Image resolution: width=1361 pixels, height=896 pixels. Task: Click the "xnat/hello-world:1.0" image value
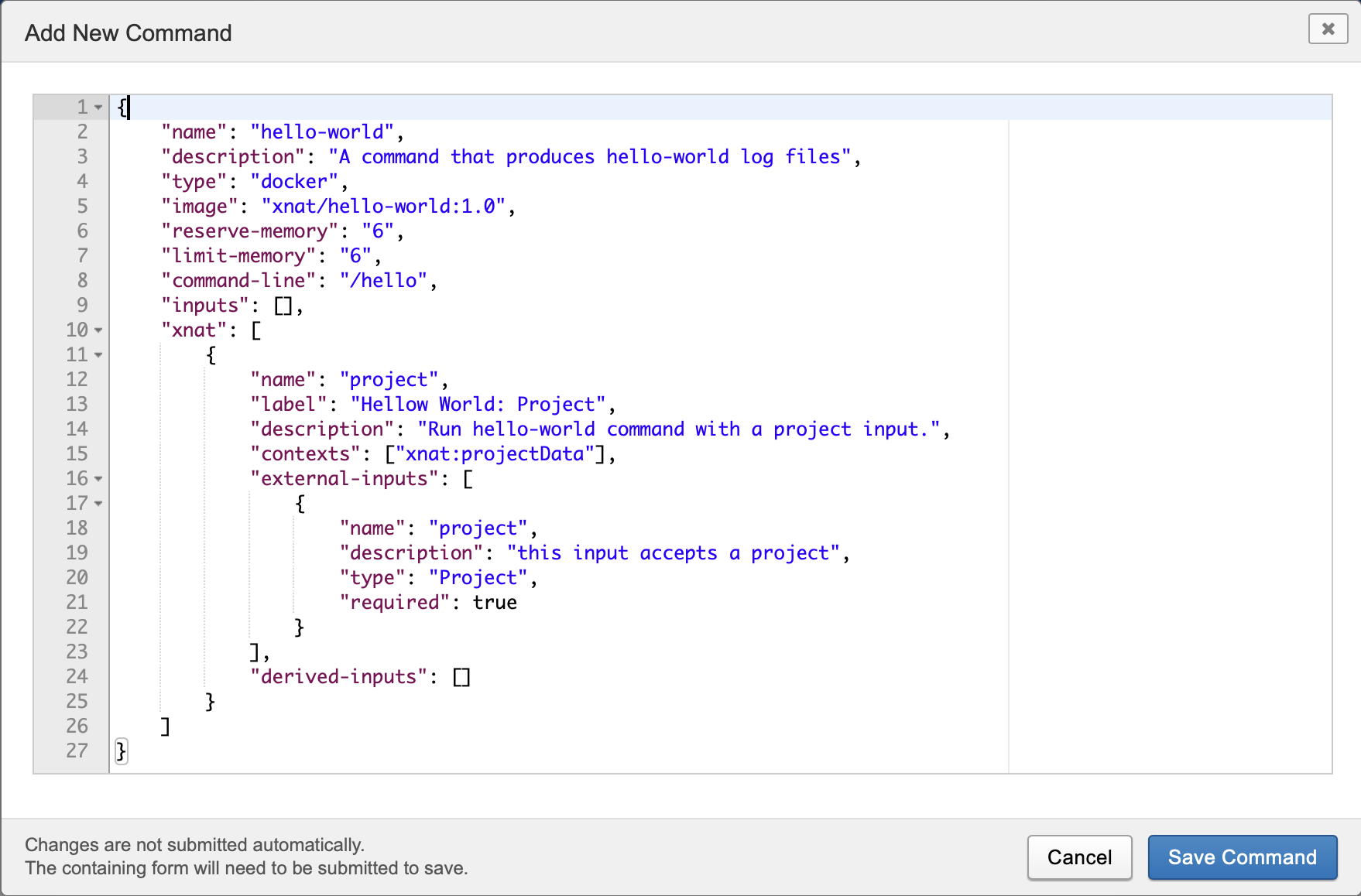(383, 207)
